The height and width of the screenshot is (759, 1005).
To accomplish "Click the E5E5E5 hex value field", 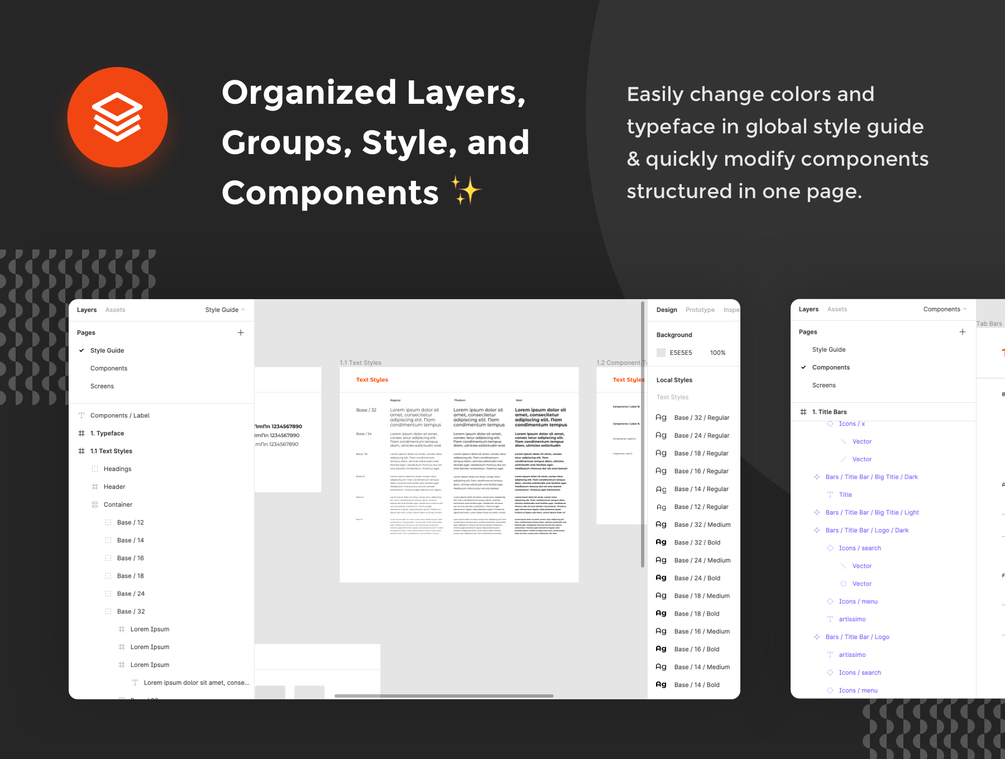I will tap(681, 353).
